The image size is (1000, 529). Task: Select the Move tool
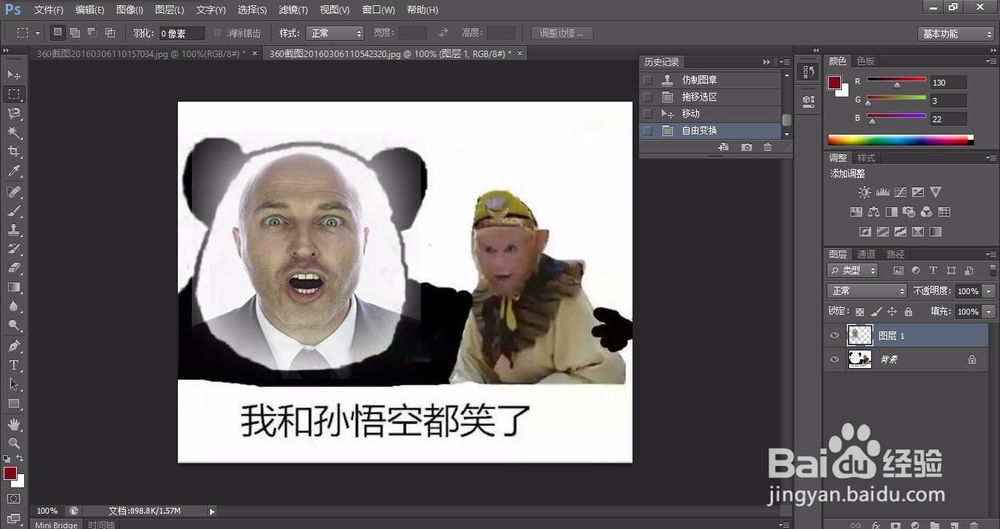point(13,75)
